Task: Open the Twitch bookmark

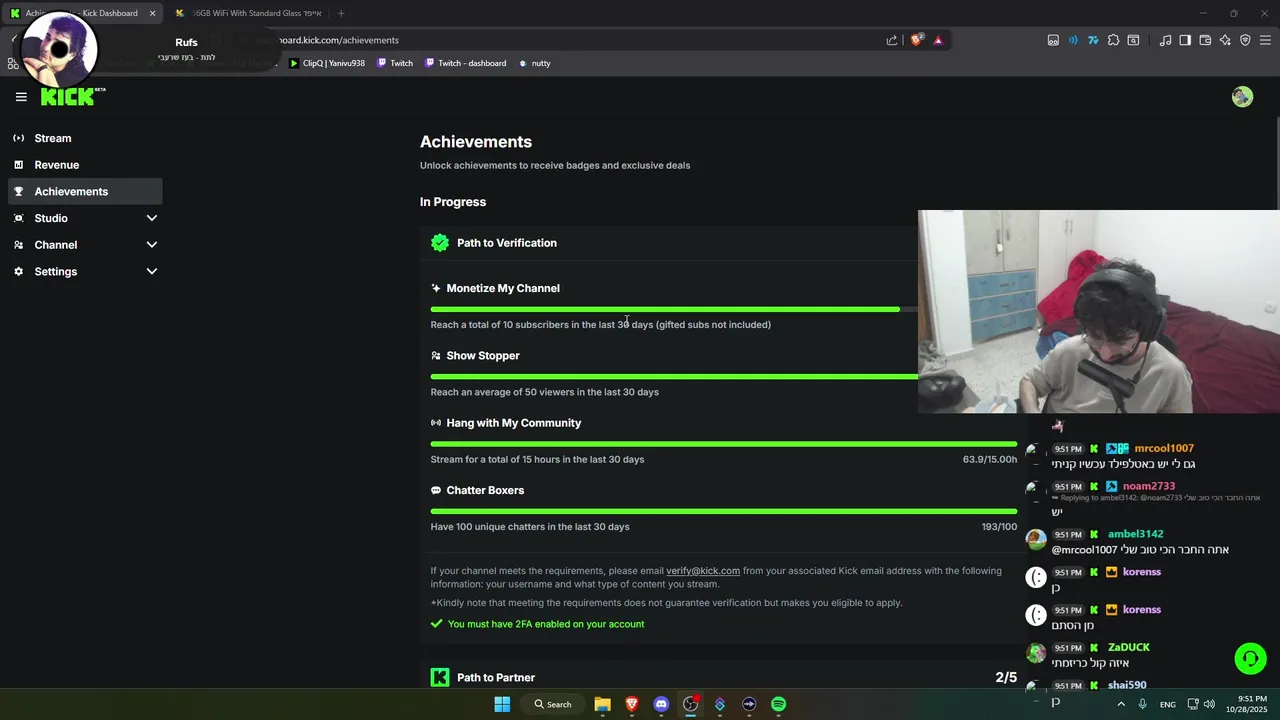Action: tap(395, 63)
